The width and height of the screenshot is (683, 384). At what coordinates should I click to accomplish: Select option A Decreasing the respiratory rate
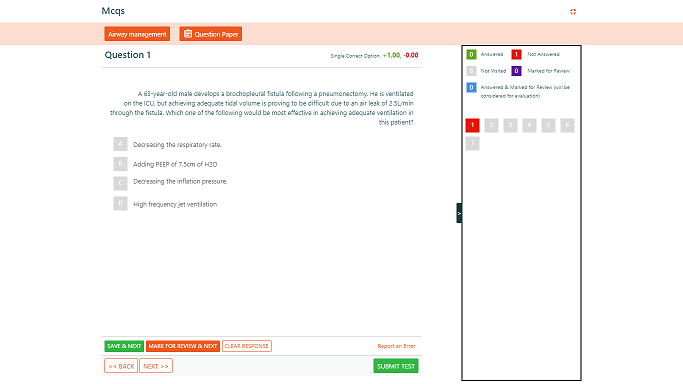121,144
